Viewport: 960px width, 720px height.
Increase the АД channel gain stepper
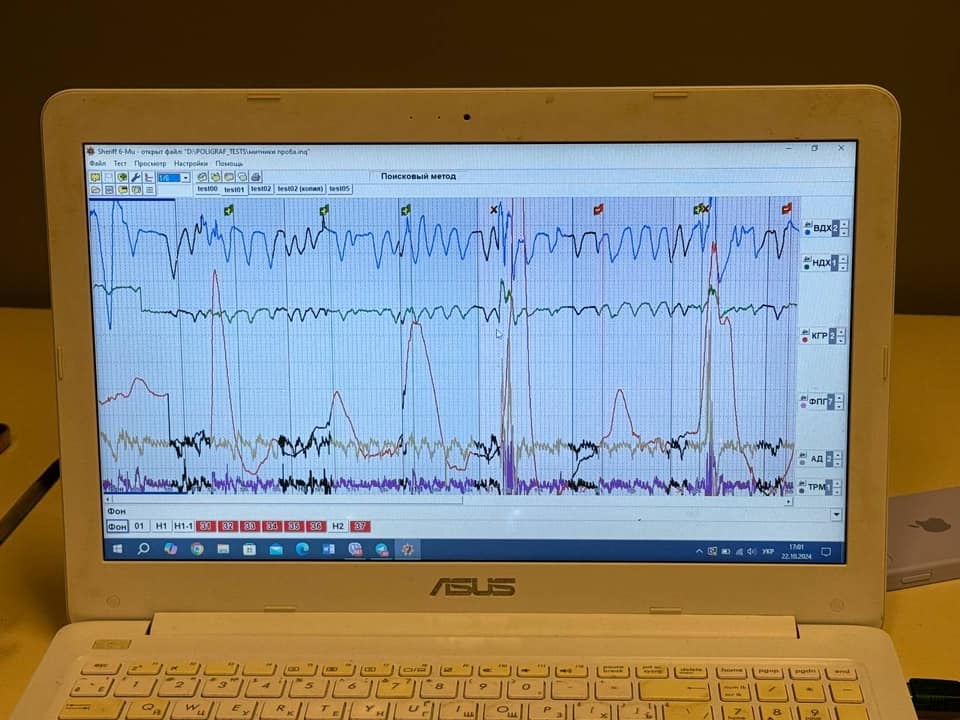click(x=837, y=454)
